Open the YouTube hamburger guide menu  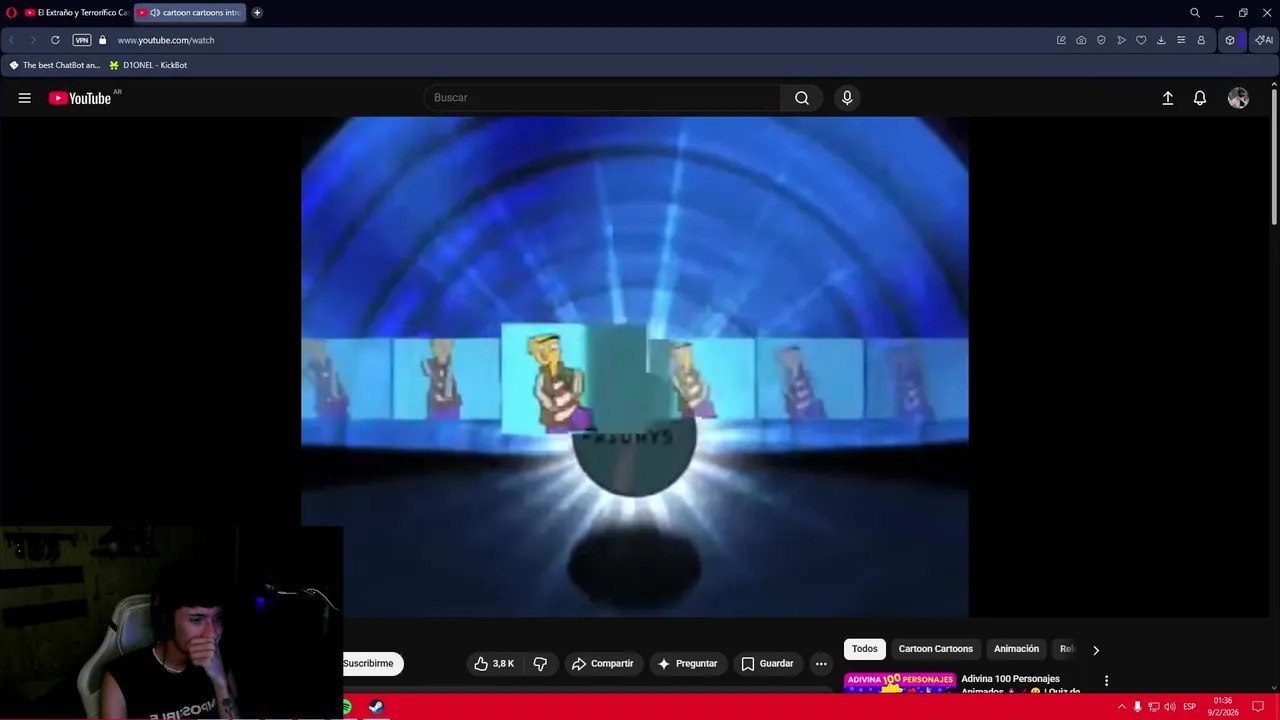click(x=25, y=98)
